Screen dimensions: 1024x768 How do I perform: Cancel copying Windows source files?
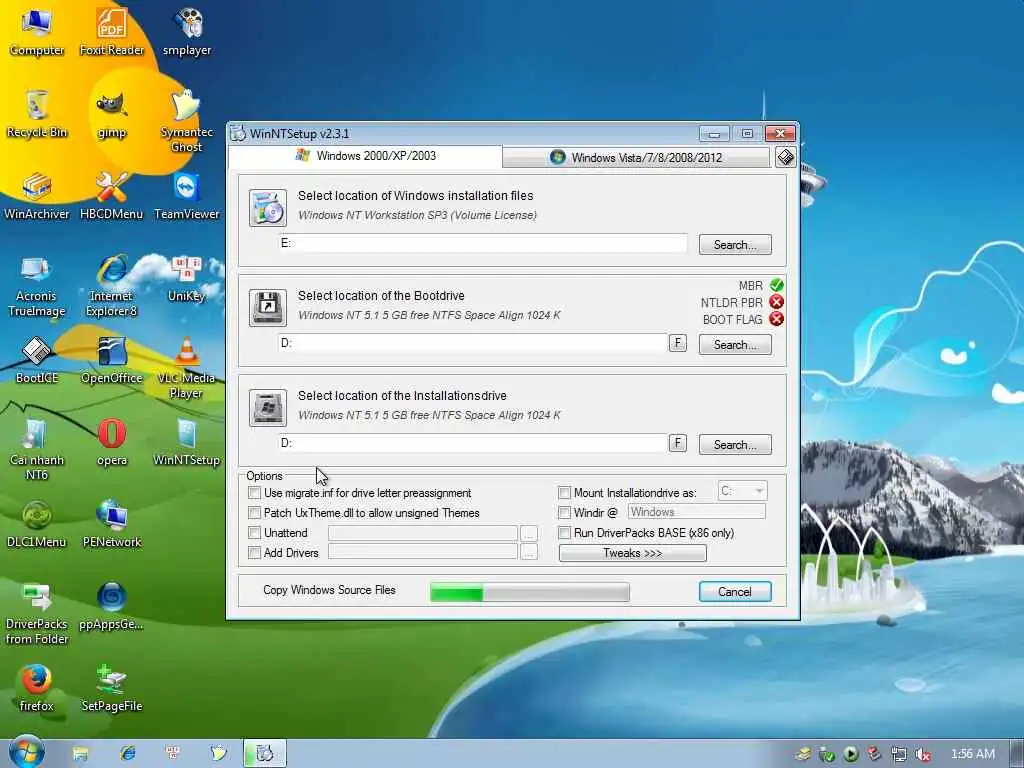click(x=735, y=592)
